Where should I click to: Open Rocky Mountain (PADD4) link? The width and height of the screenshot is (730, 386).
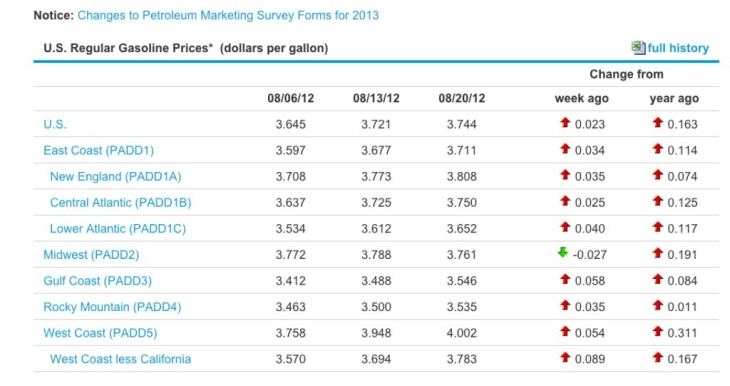[x=112, y=307]
